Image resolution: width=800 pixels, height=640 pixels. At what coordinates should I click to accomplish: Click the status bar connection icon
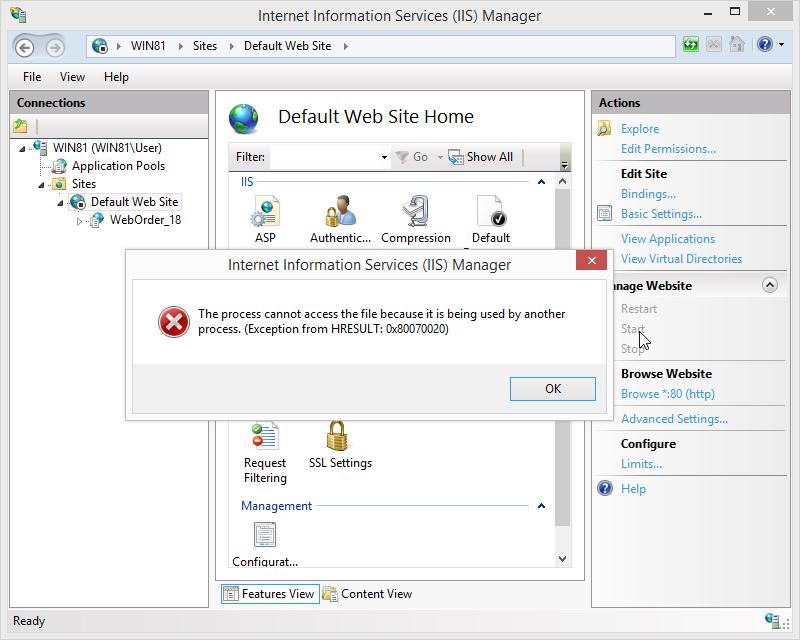[x=772, y=621]
